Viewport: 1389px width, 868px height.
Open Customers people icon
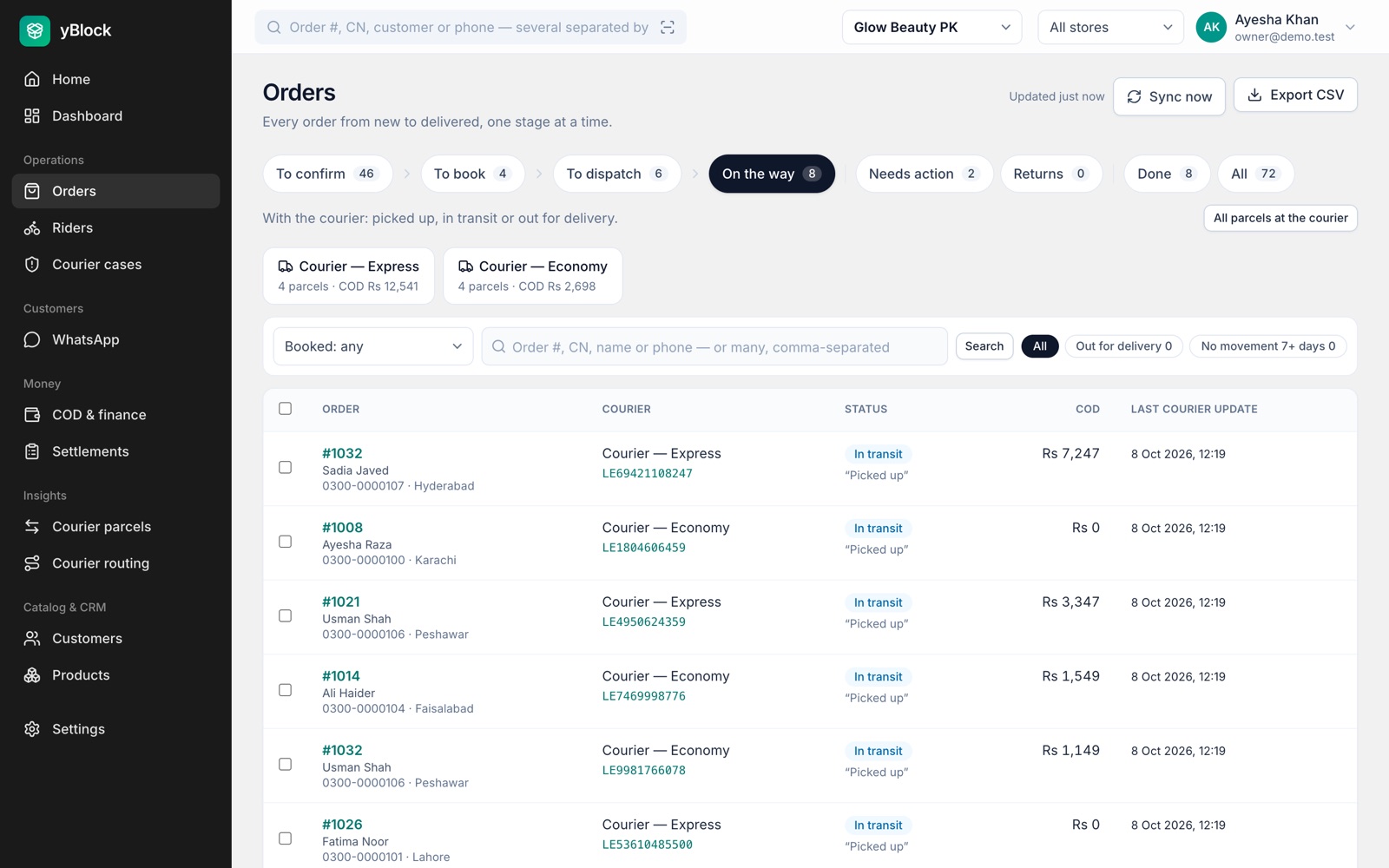tap(32, 638)
